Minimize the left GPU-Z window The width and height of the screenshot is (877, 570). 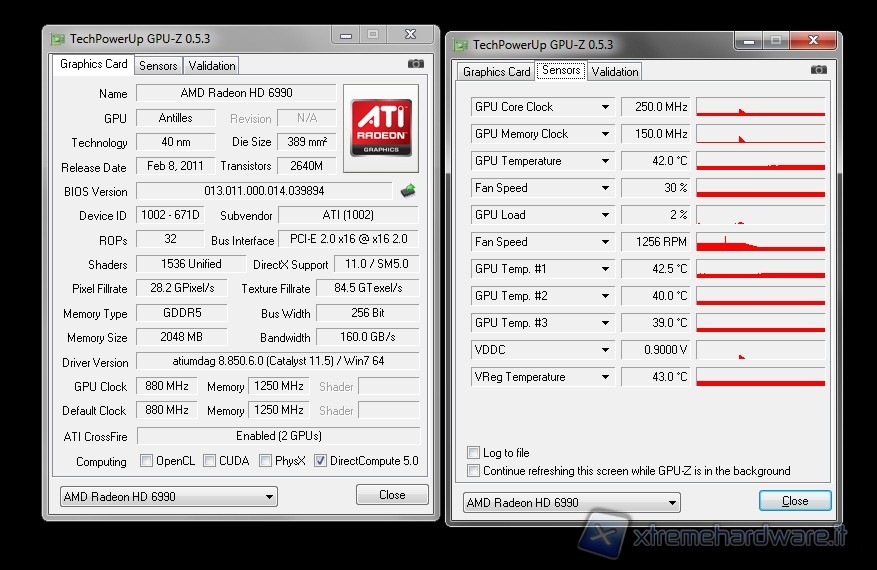(344, 35)
